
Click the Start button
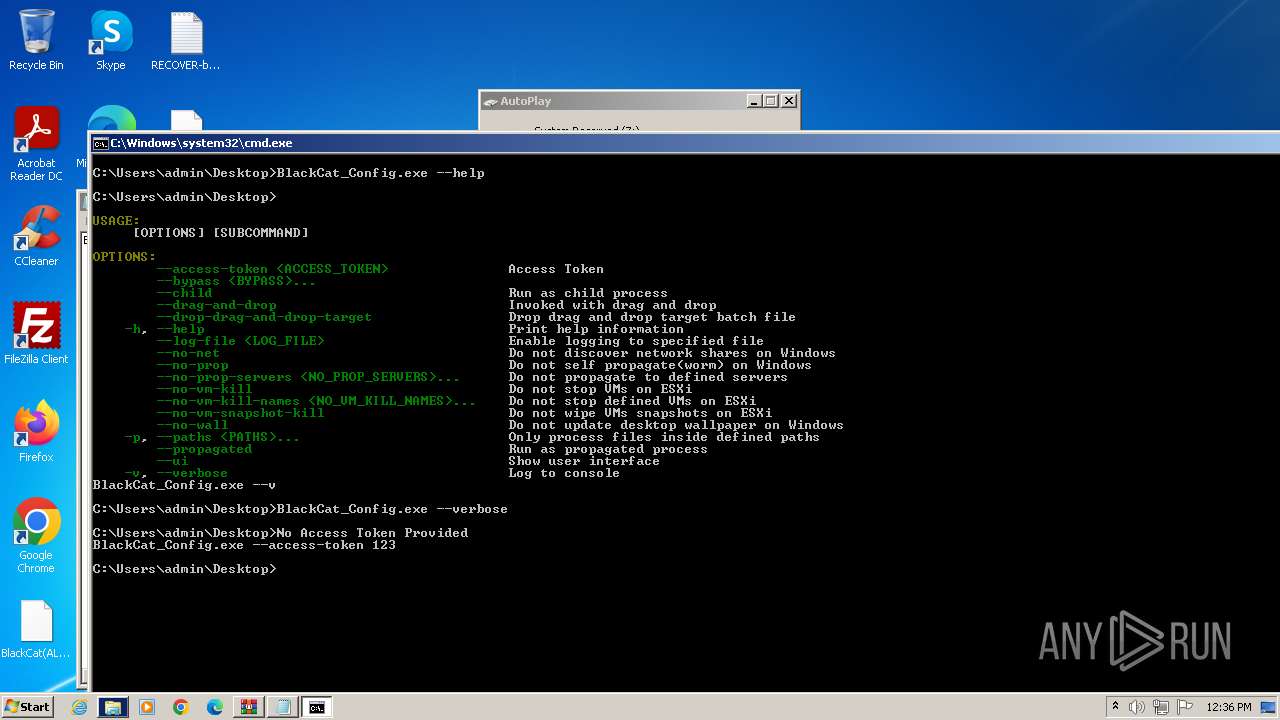point(27,706)
